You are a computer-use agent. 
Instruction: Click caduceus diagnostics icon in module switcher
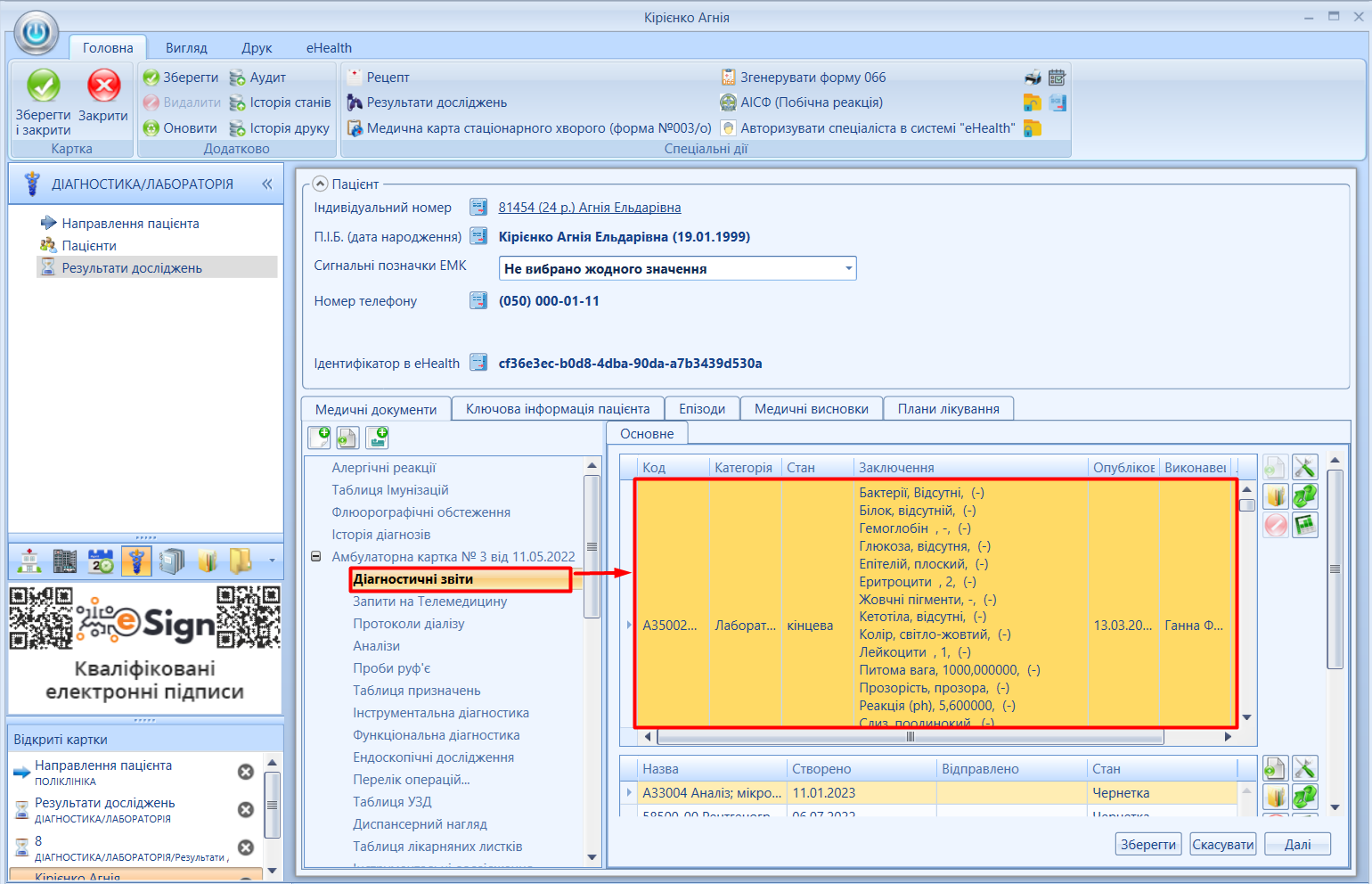click(x=136, y=561)
